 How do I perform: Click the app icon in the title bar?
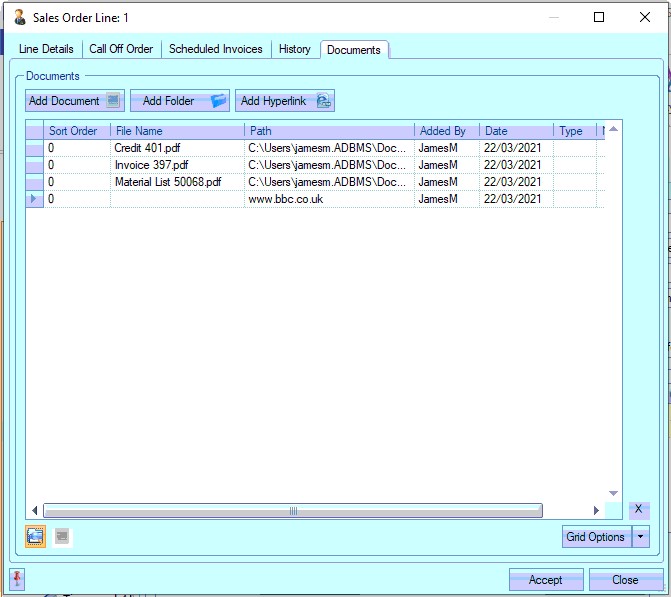tap(19, 17)
